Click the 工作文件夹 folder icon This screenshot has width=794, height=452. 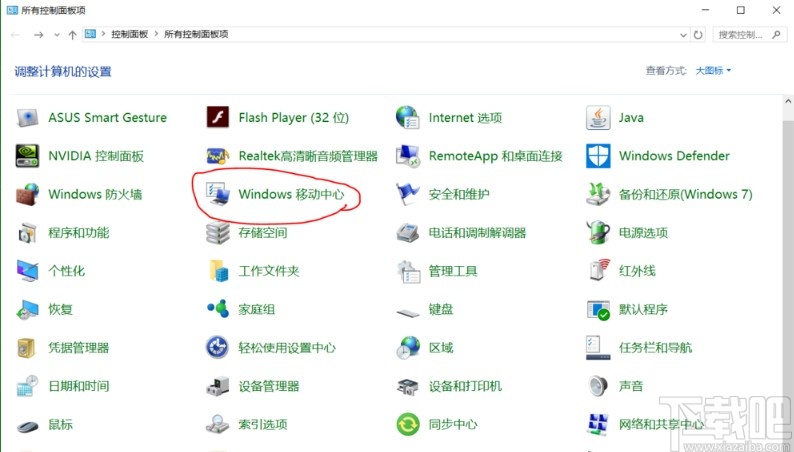pyautogui.click(x=218, y=271)
